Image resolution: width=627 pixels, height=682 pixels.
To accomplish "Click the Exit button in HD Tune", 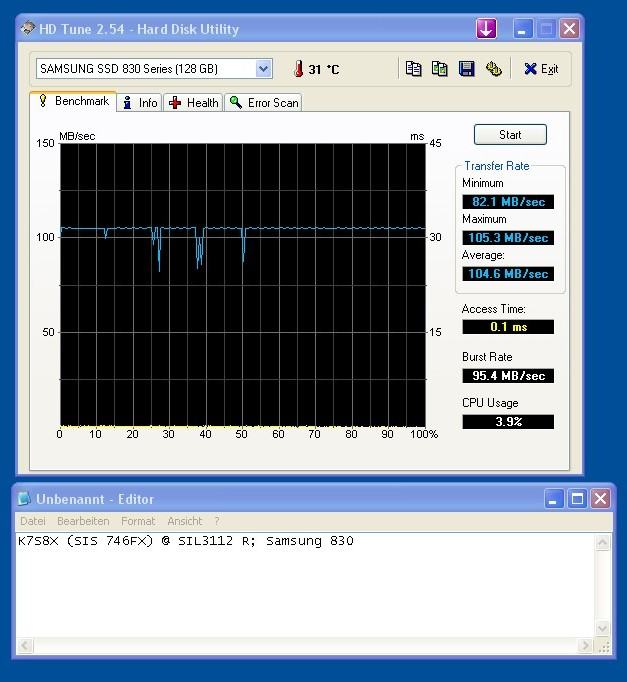I will [541, 69].
